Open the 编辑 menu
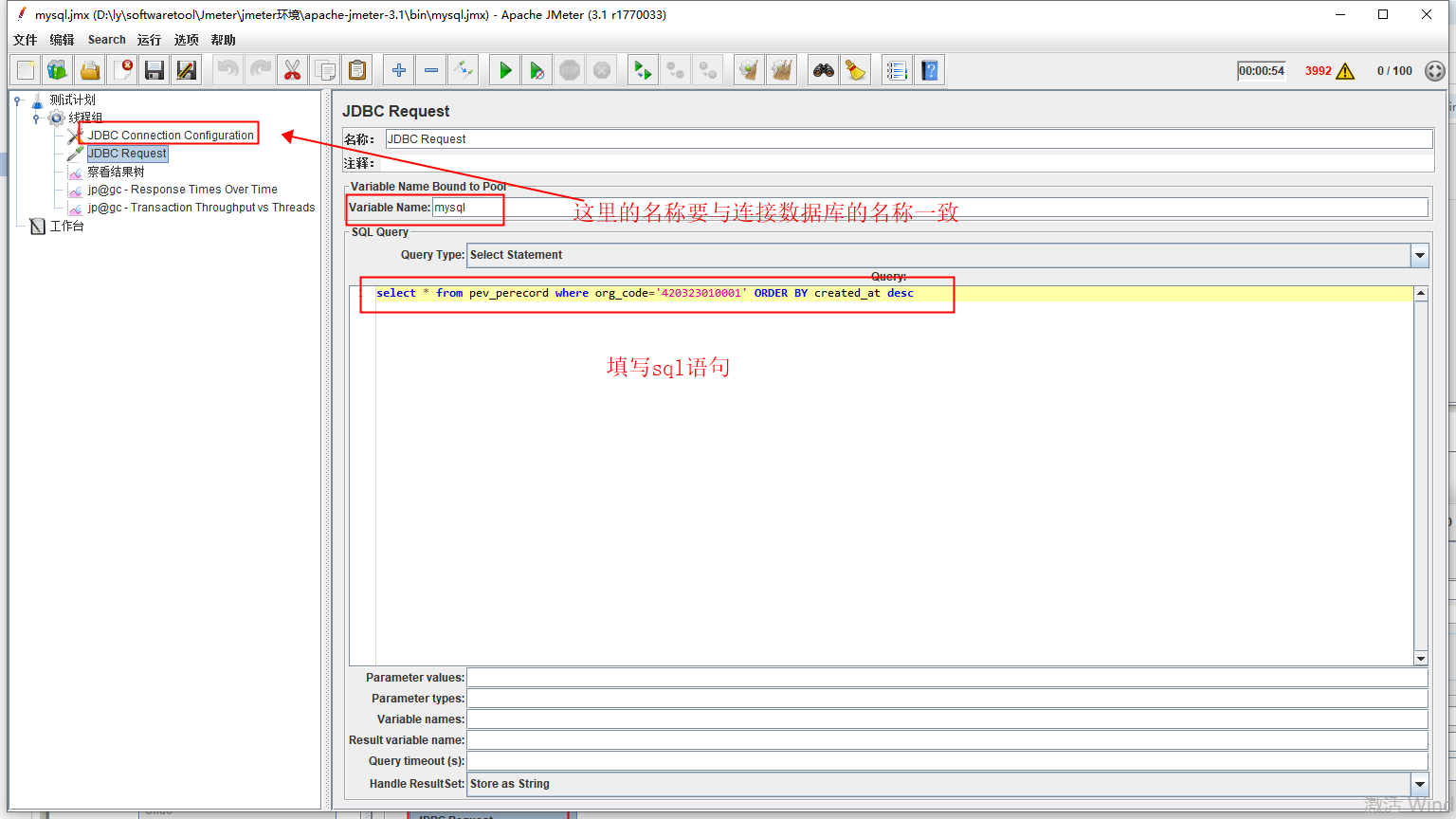Viewport: 1456px width, 819px height. pyautogui.click(x=62, y=40)
